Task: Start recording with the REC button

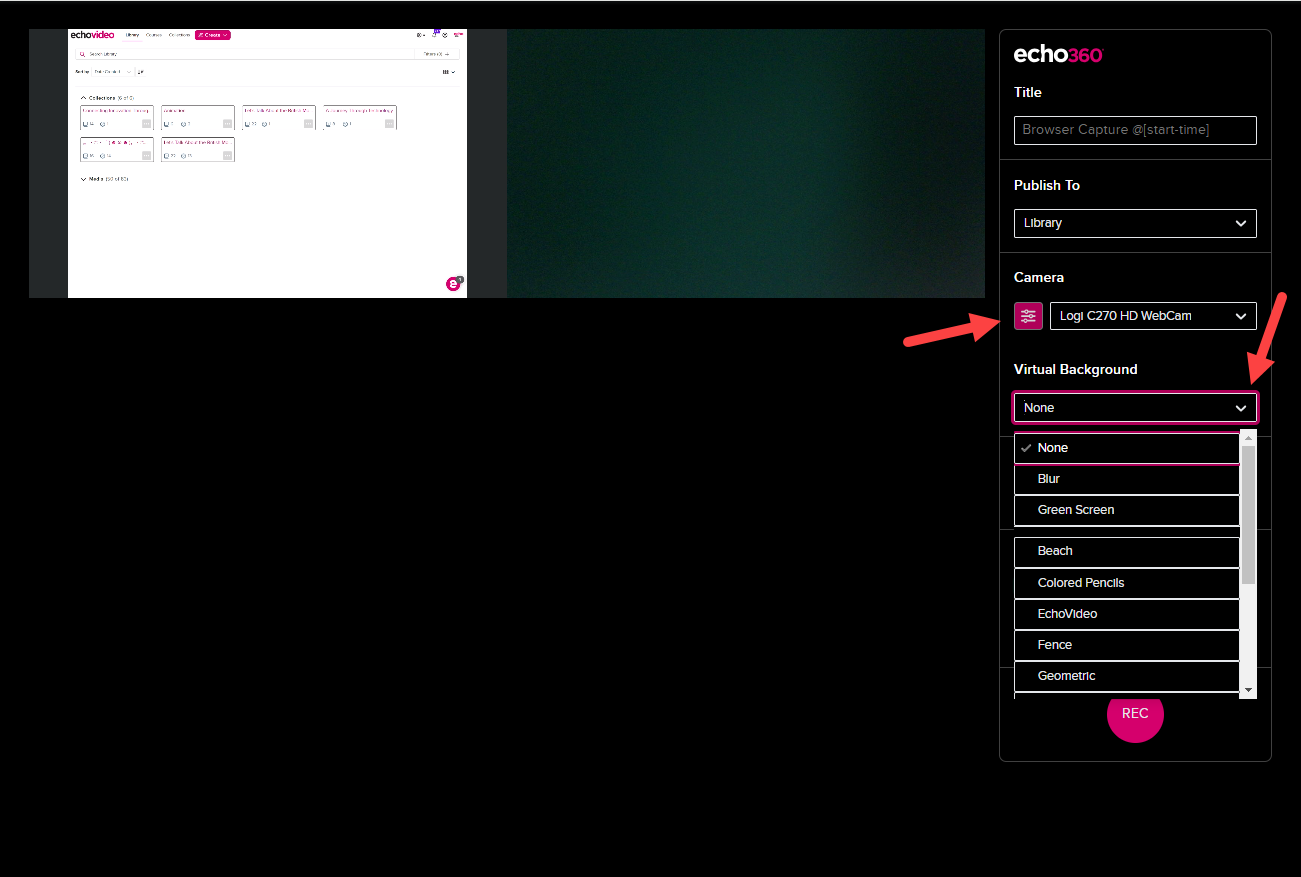Action: click(x=1135, y=714)
